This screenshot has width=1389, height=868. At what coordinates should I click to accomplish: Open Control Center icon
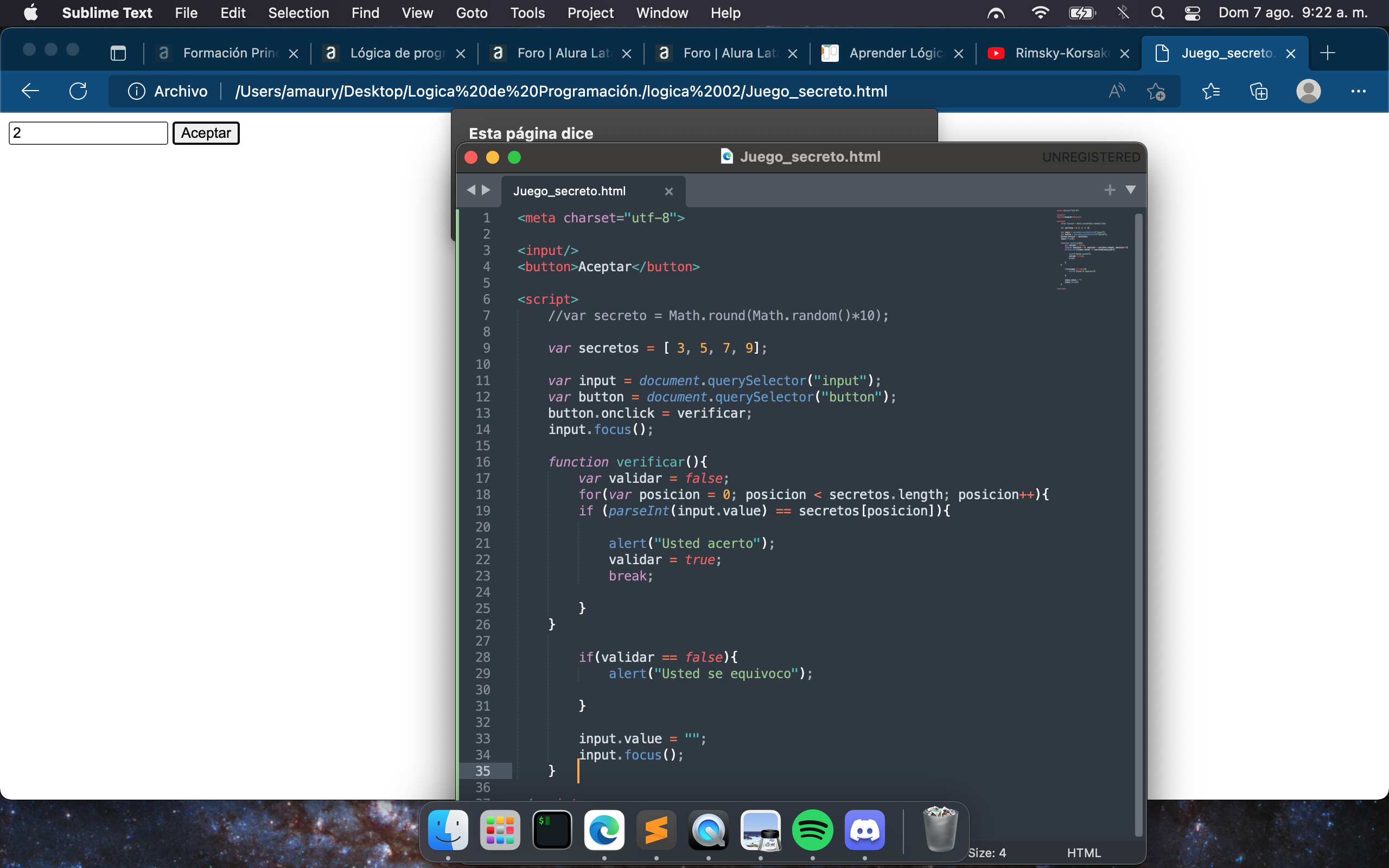tap(1192, 12)
